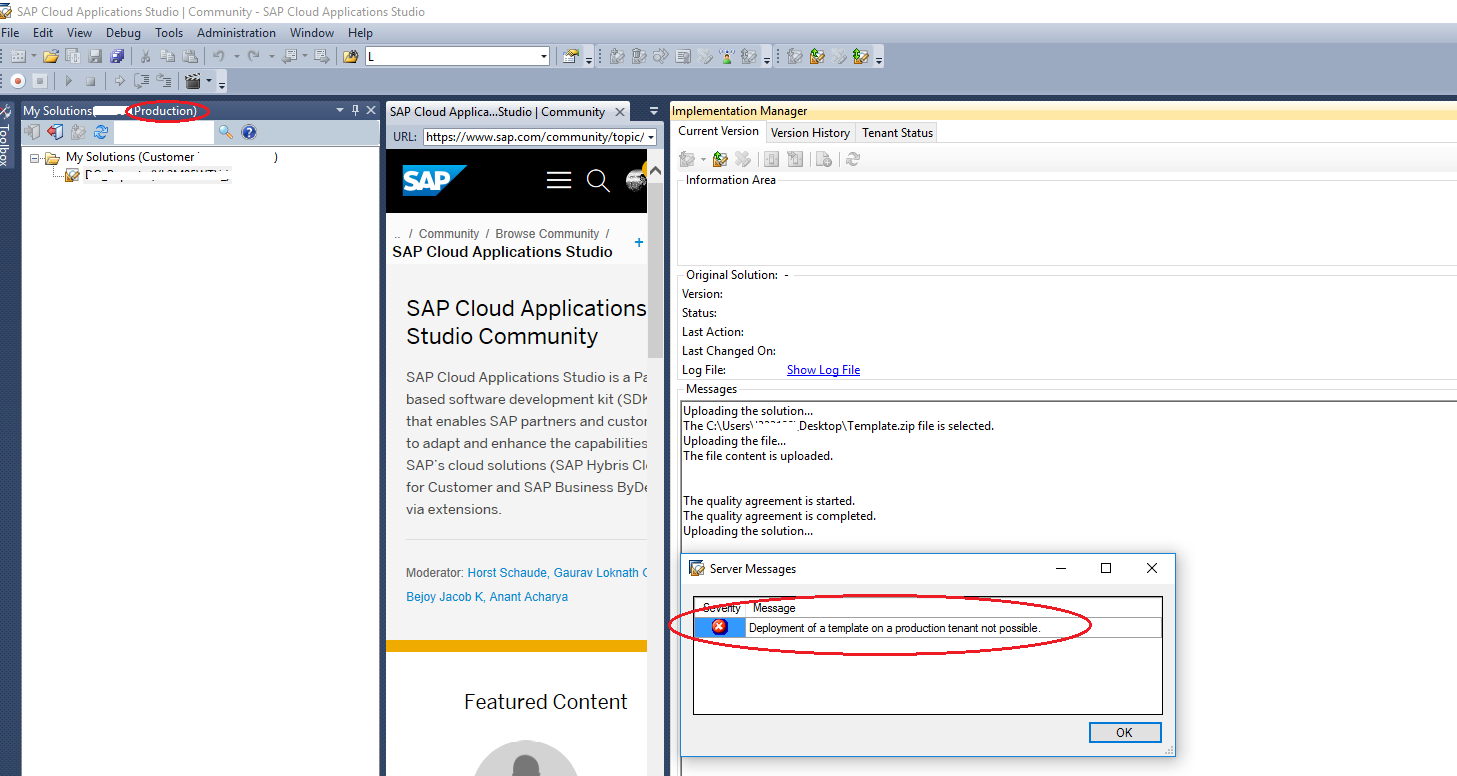Switch to the Version History tab
The width and height of the screenshot is (1457, 776).
click(811, 133)
